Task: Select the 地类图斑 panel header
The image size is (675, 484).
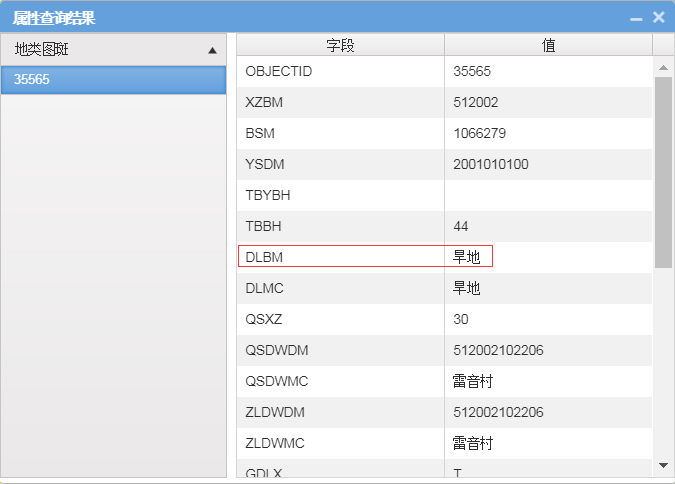Action: point(114,50)
